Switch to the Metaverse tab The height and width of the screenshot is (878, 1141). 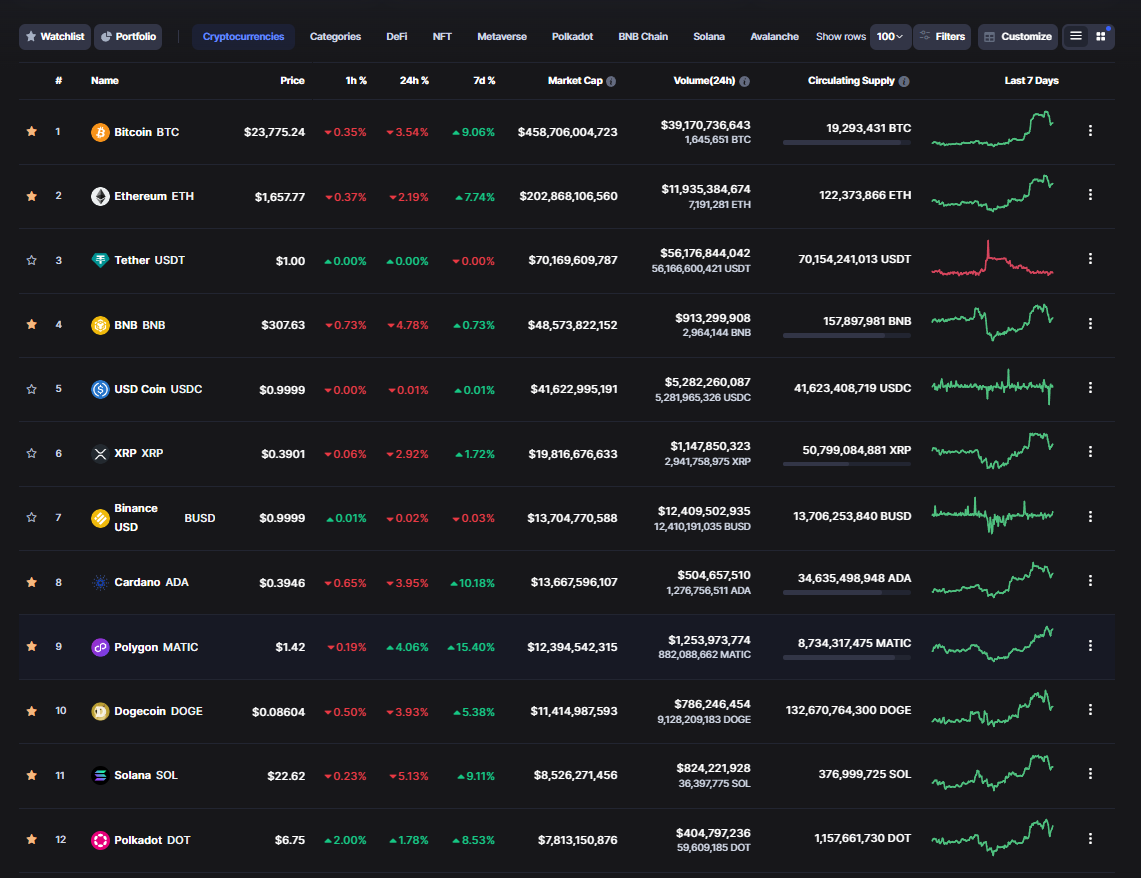click(x=502, y=36)
